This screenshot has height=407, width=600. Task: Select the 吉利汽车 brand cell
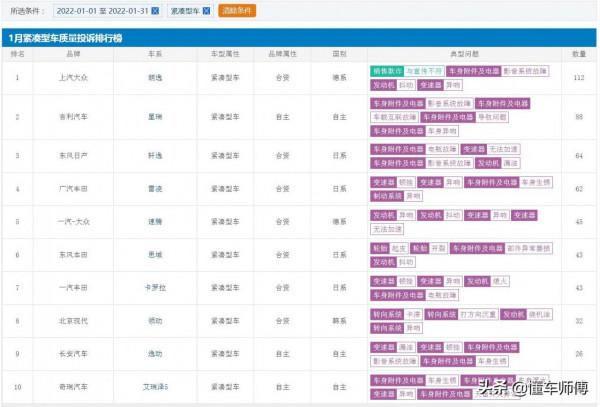(x=73, y=117)
